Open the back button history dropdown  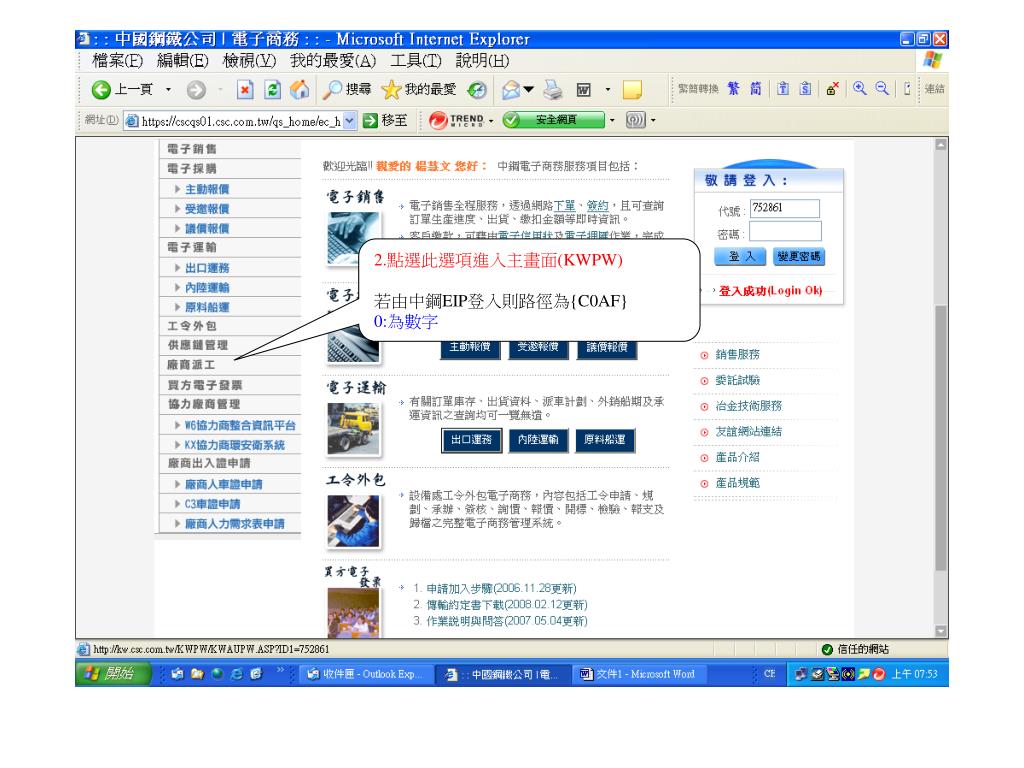[168, 89]
